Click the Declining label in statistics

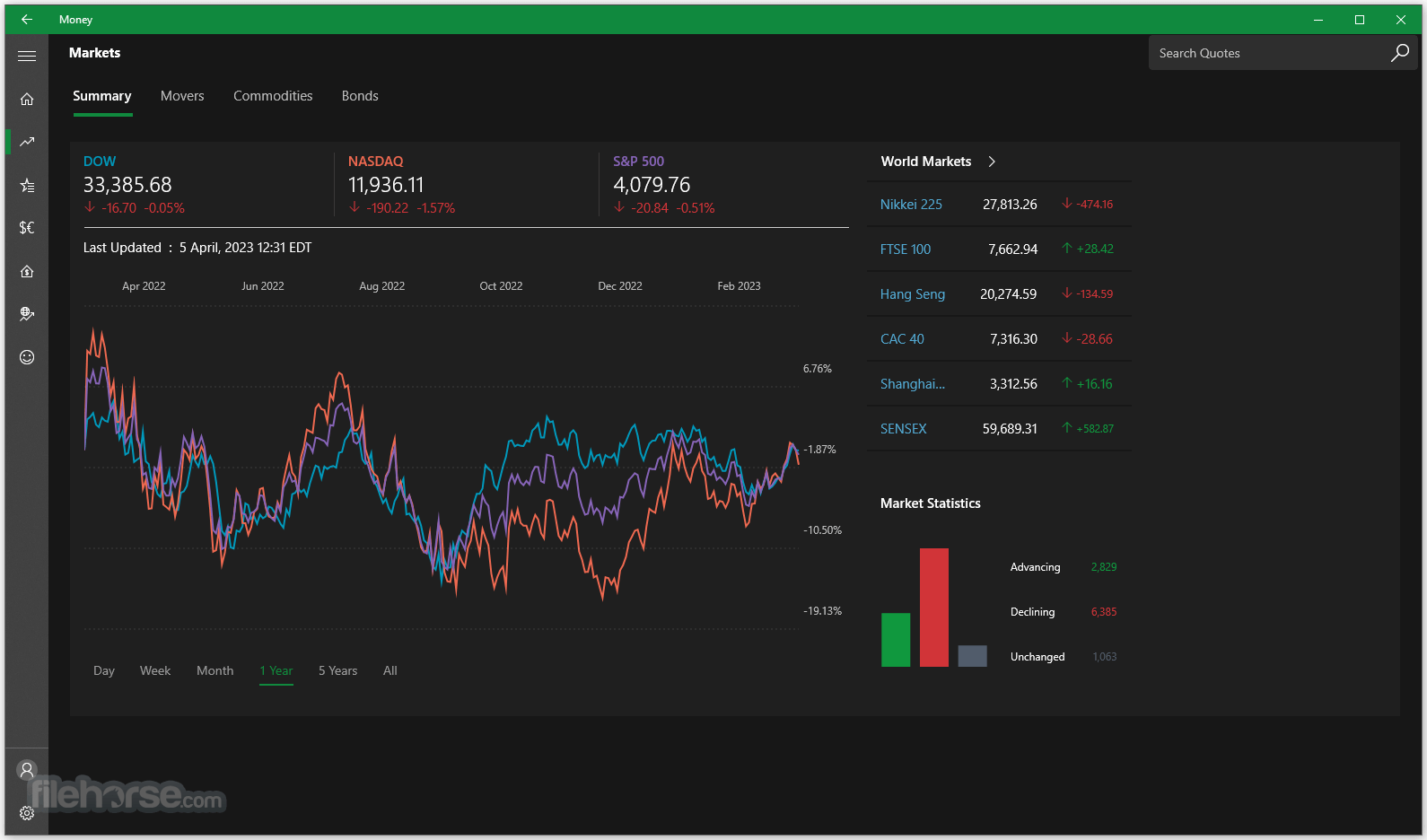1033,612
